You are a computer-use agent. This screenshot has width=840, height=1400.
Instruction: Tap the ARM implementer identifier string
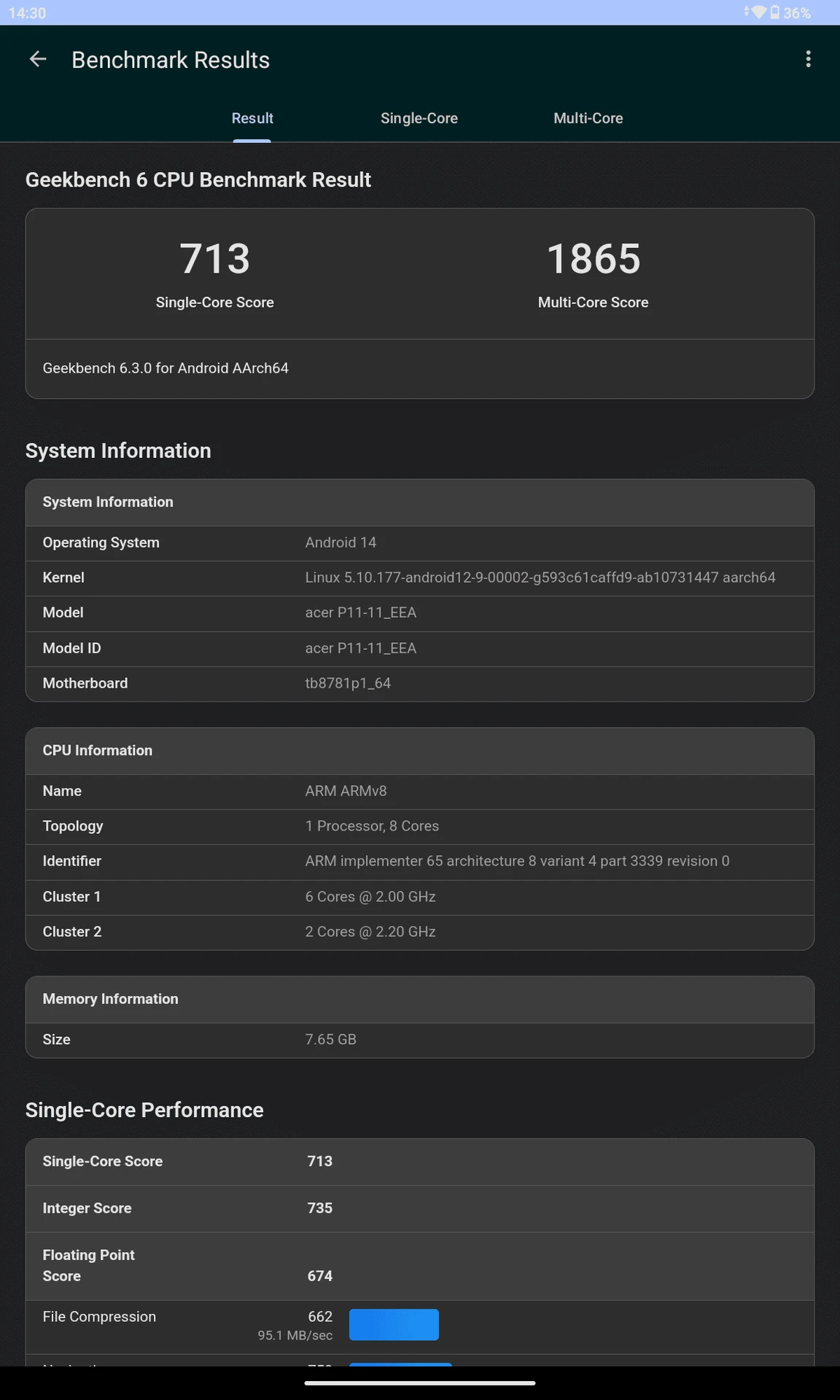coord(517,861)
